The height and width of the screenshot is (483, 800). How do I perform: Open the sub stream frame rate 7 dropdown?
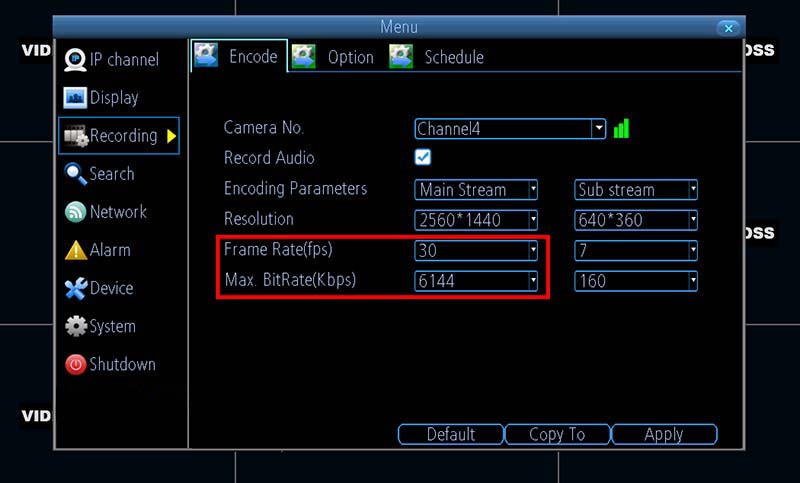636,250
